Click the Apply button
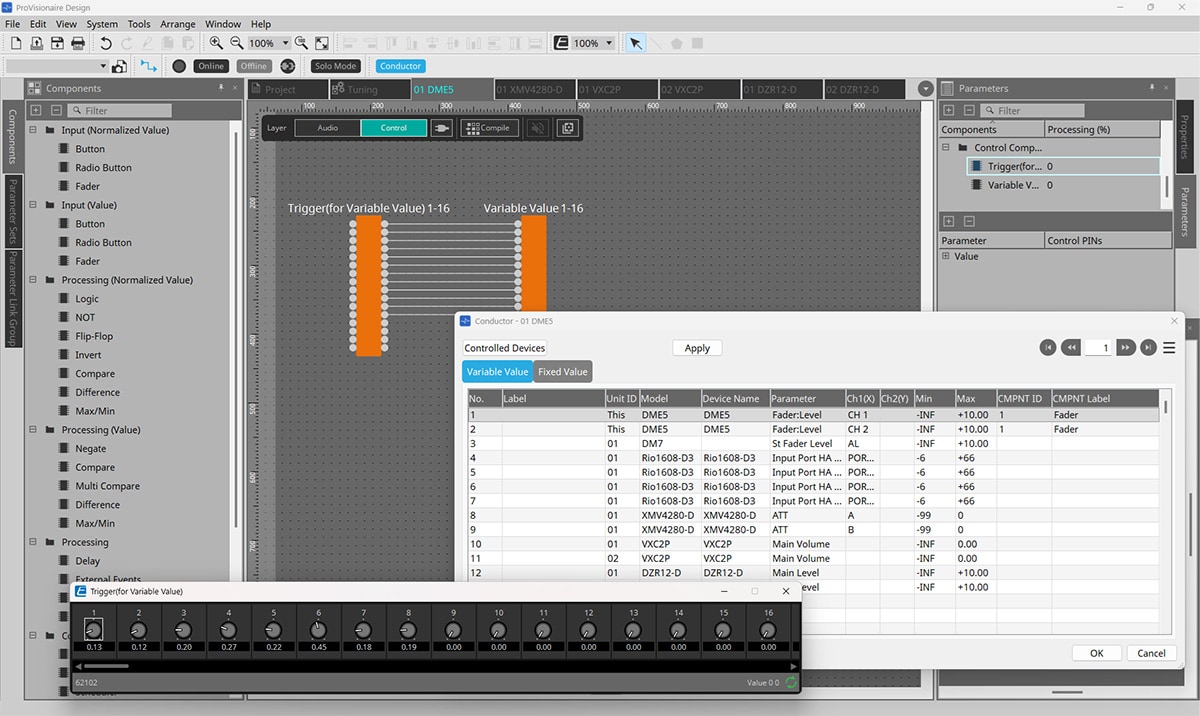1200x716 pixels. [697, 348]
